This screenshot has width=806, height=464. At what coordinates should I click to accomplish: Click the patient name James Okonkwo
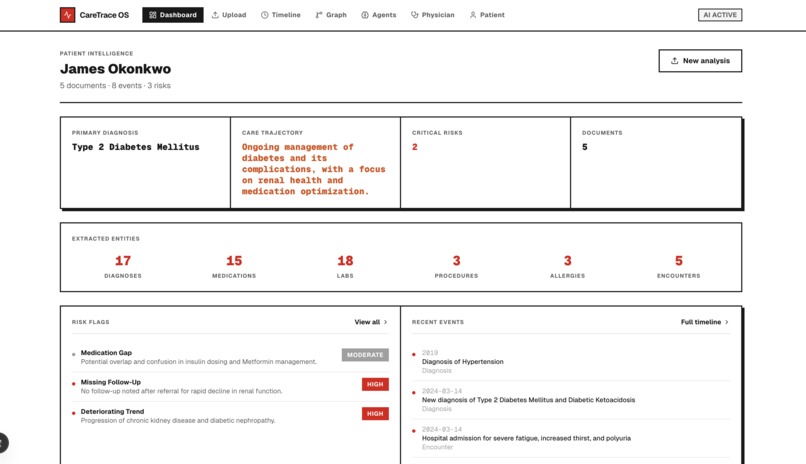pos(116,69)
